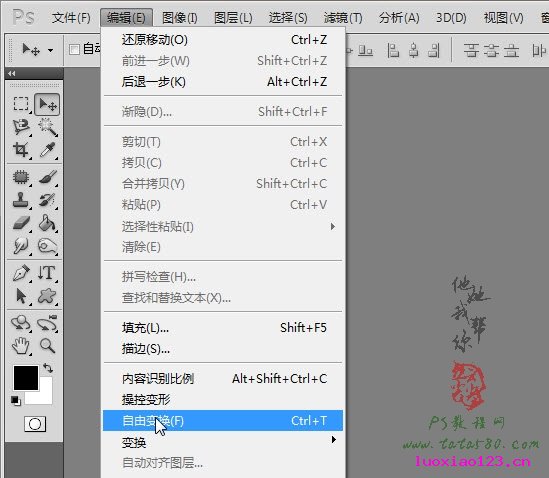Open the 文件(F) menu
The image size is (549, 478).
pos(71,18)
